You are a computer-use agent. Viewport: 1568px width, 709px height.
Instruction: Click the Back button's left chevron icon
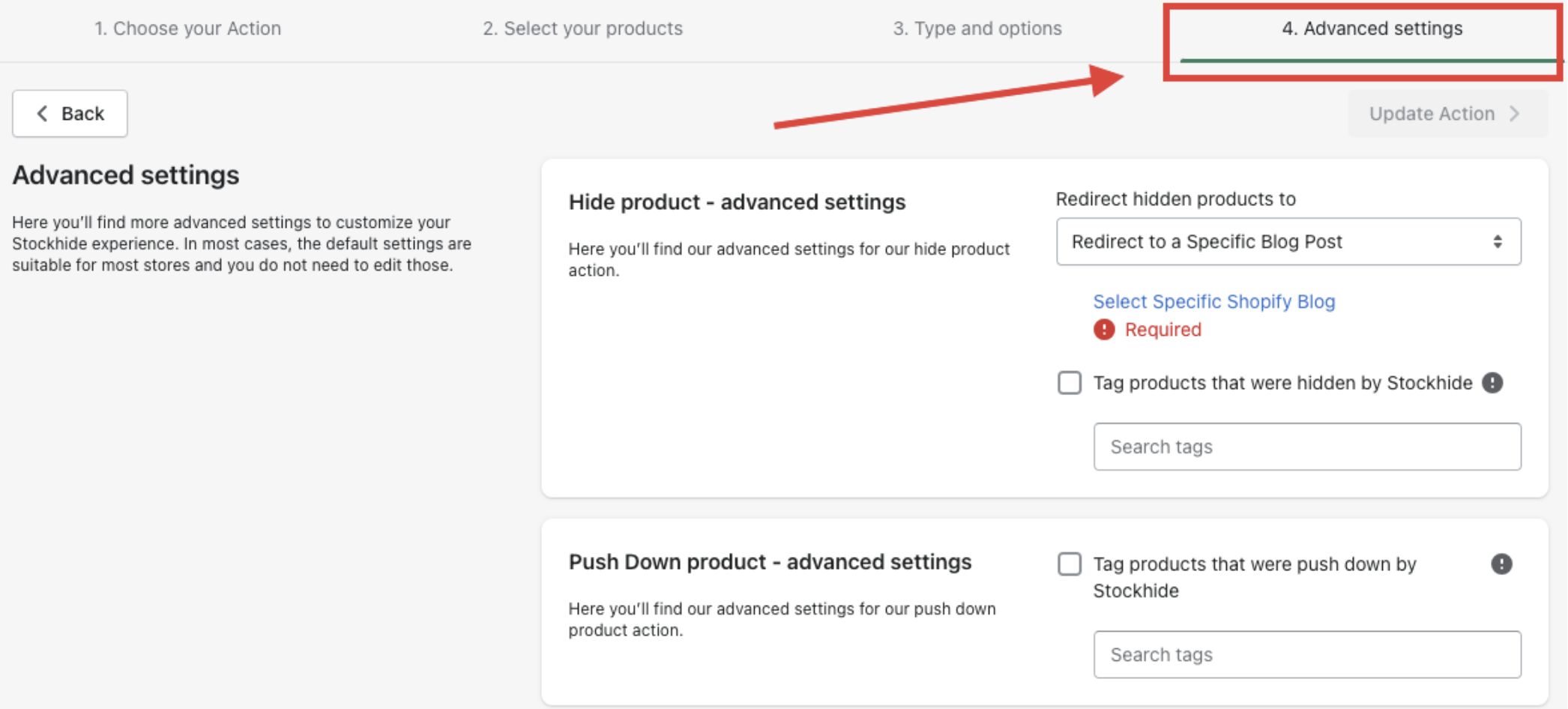[42, 113]
